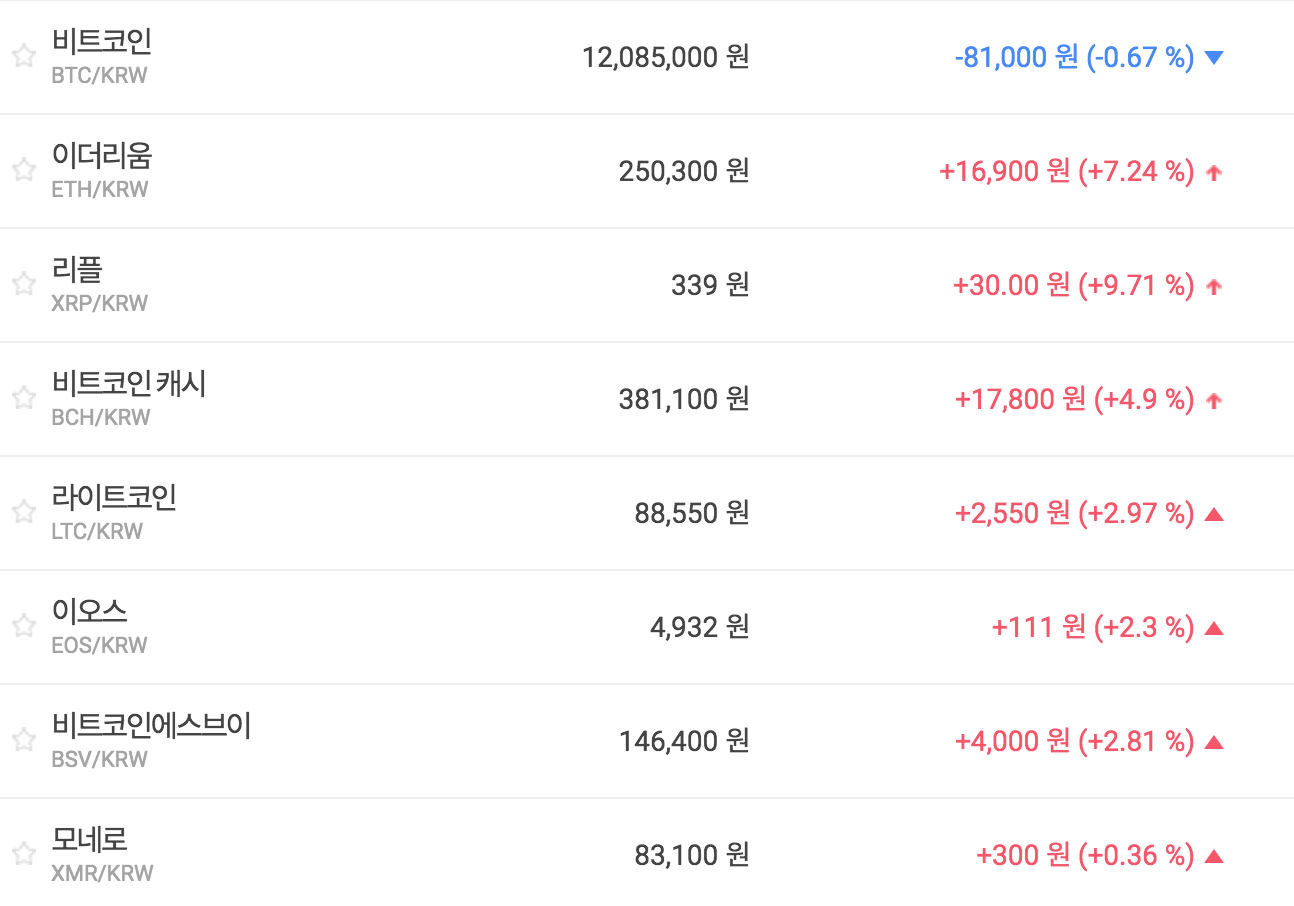Click the red up arrow for 이더리움

click(x=1214, y=172)
